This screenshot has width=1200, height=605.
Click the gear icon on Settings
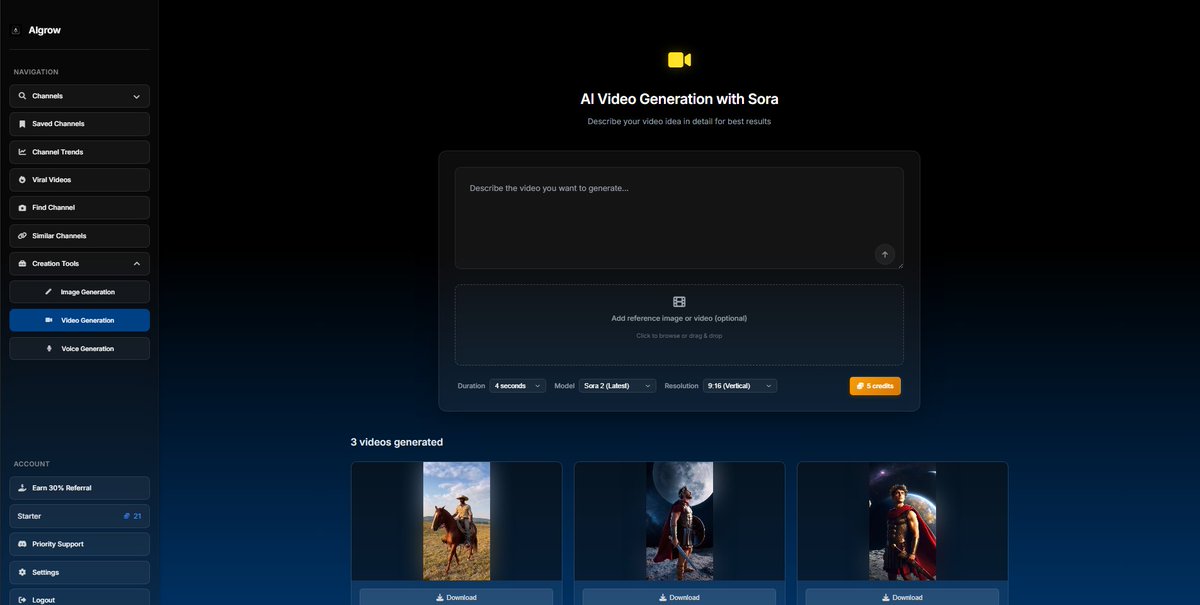(x=22, y=572)
